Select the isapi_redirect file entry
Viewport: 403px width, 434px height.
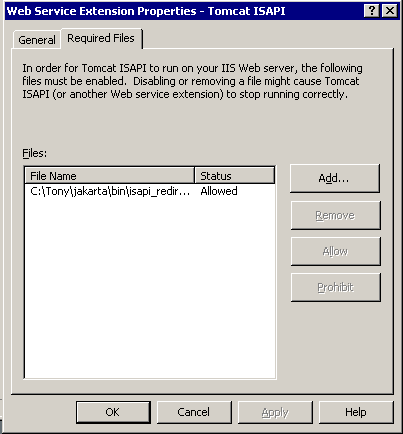pos(110,191)
